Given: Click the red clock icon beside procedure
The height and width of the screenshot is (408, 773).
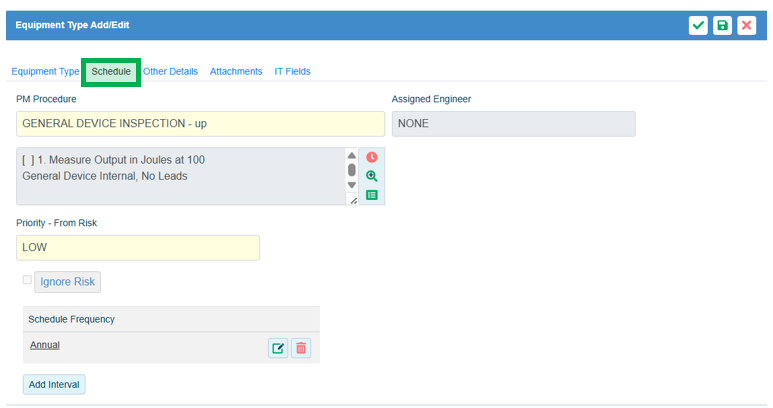Looking at the screenshot, I should pyautogui.click(x=371, y=157).
